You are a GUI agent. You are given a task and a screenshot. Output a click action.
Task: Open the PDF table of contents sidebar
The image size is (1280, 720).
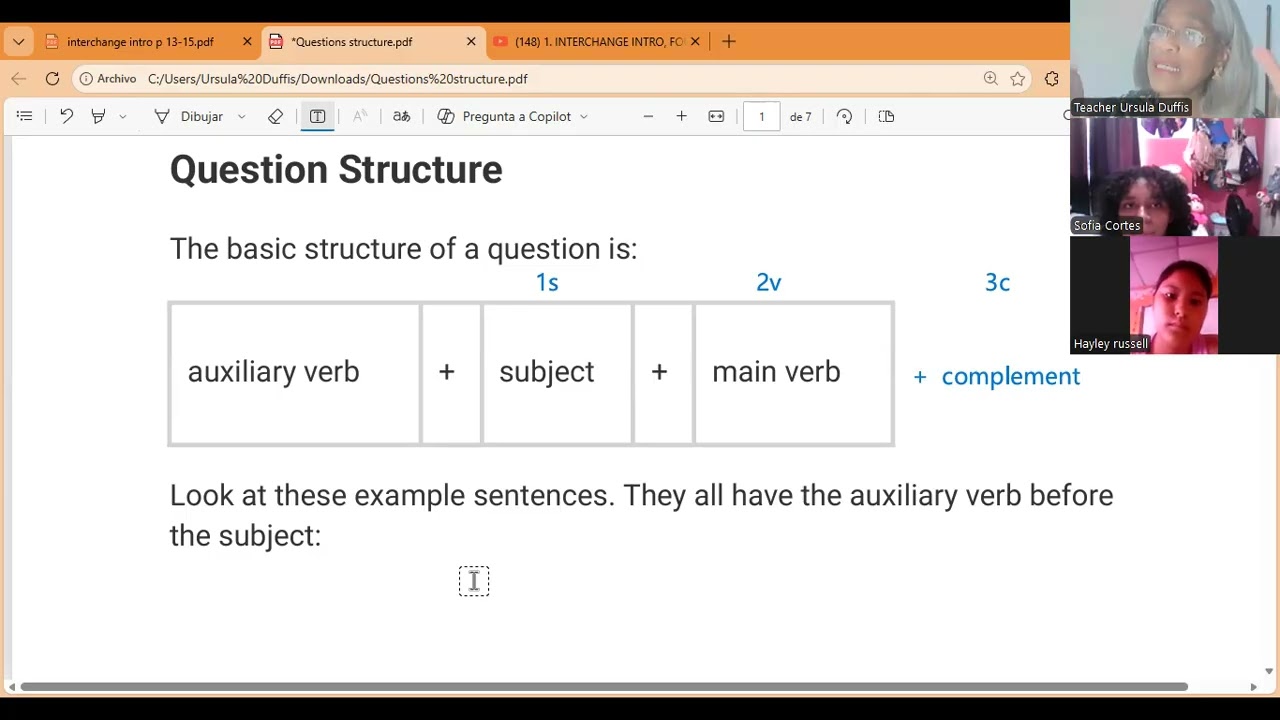[x=24, y=116]
